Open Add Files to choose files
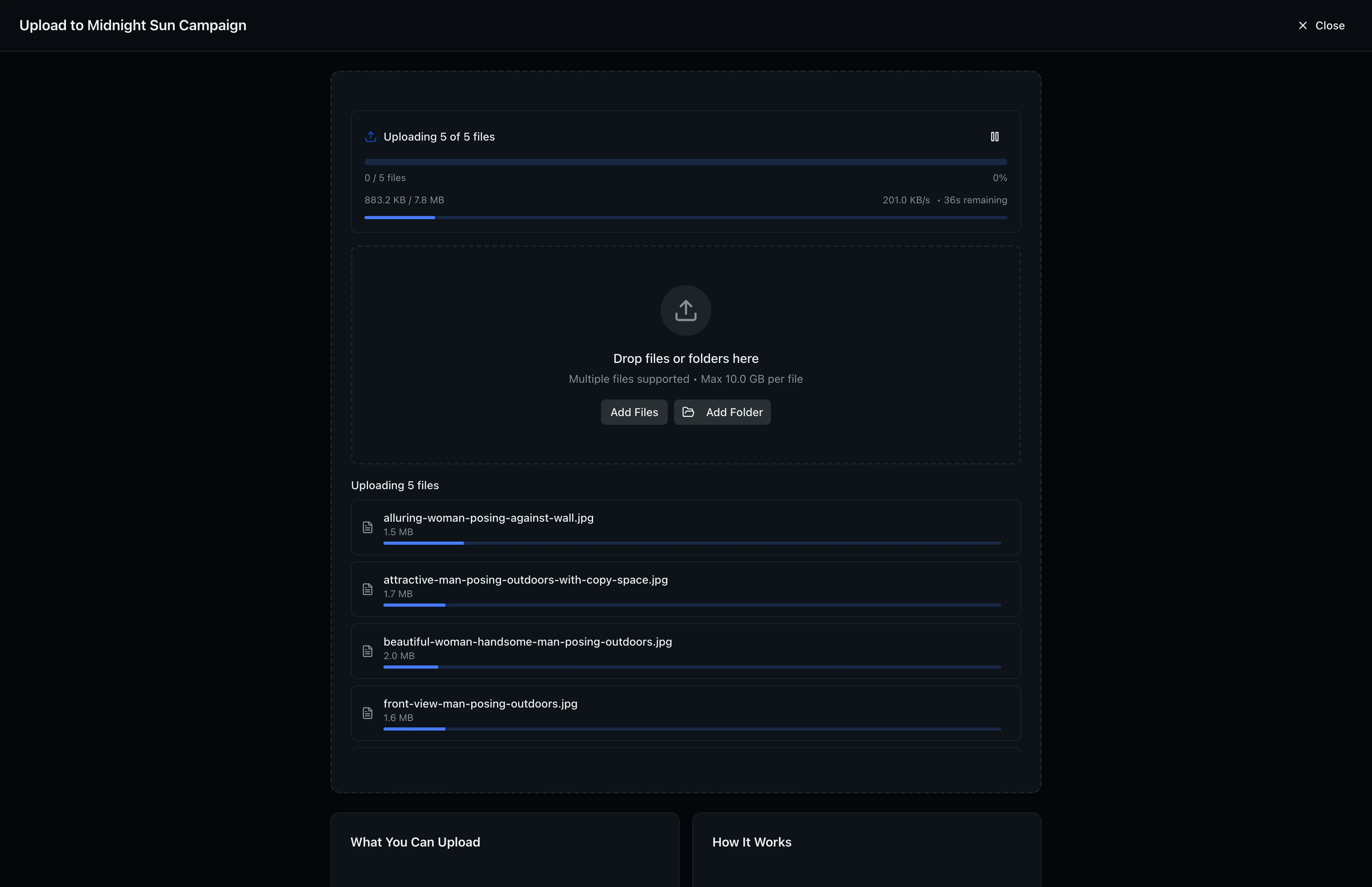The image size is (1372, 887). pyautogui.click(x=634, y=412)
